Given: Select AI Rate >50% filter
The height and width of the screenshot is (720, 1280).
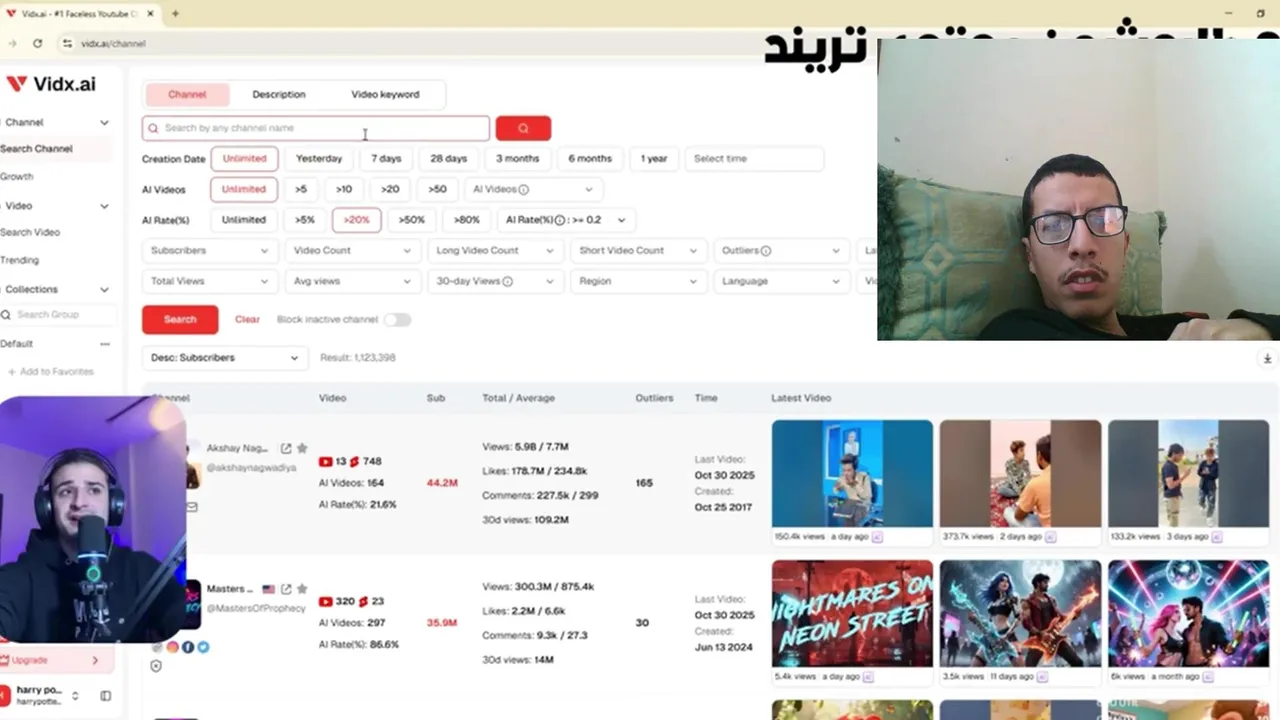Looking at the screenshot, I should [412, 220].
